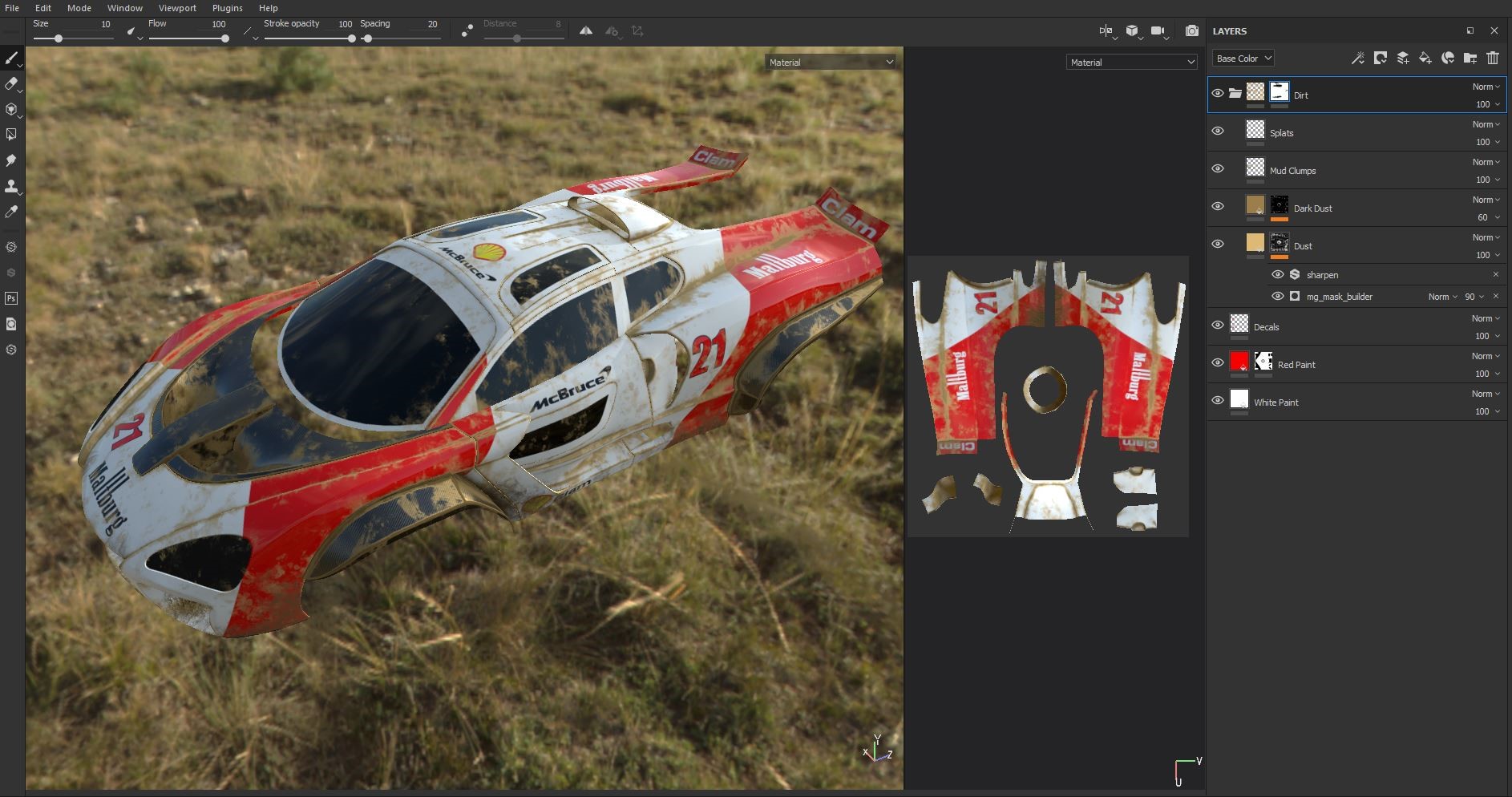1512x797 pixels.
Task: Remove the sharpen filter effect
Action: [1496, 274]
